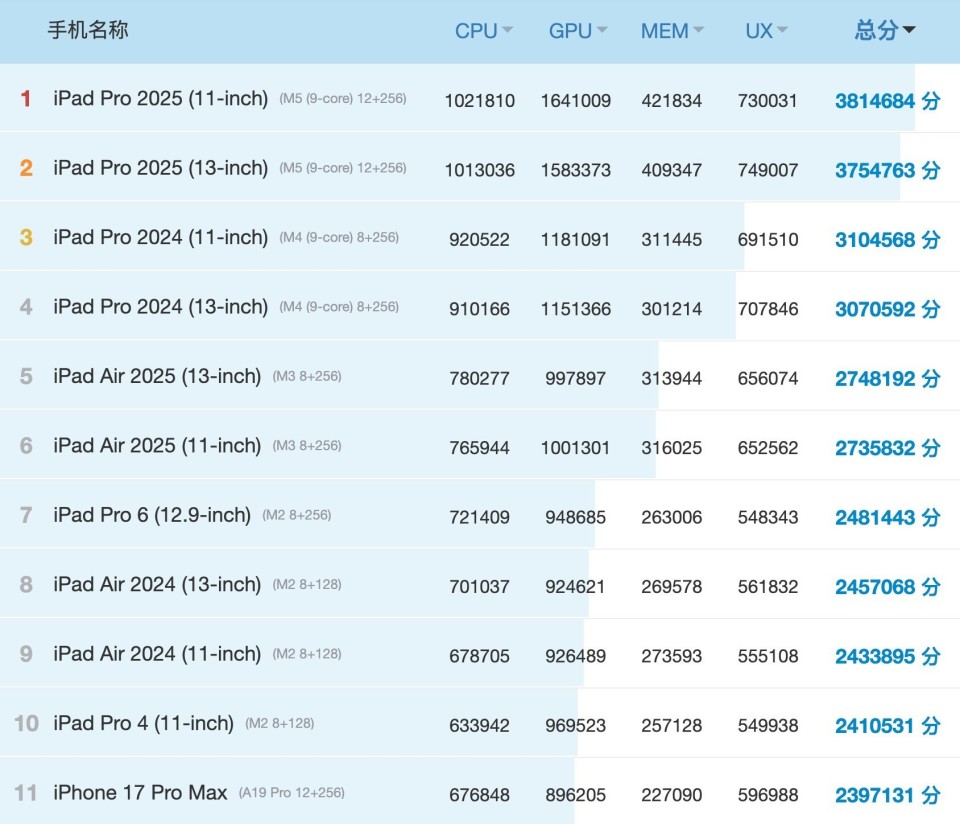
Task: Select iPhone 17 Pro Max name
Action: tap(140, 793)
